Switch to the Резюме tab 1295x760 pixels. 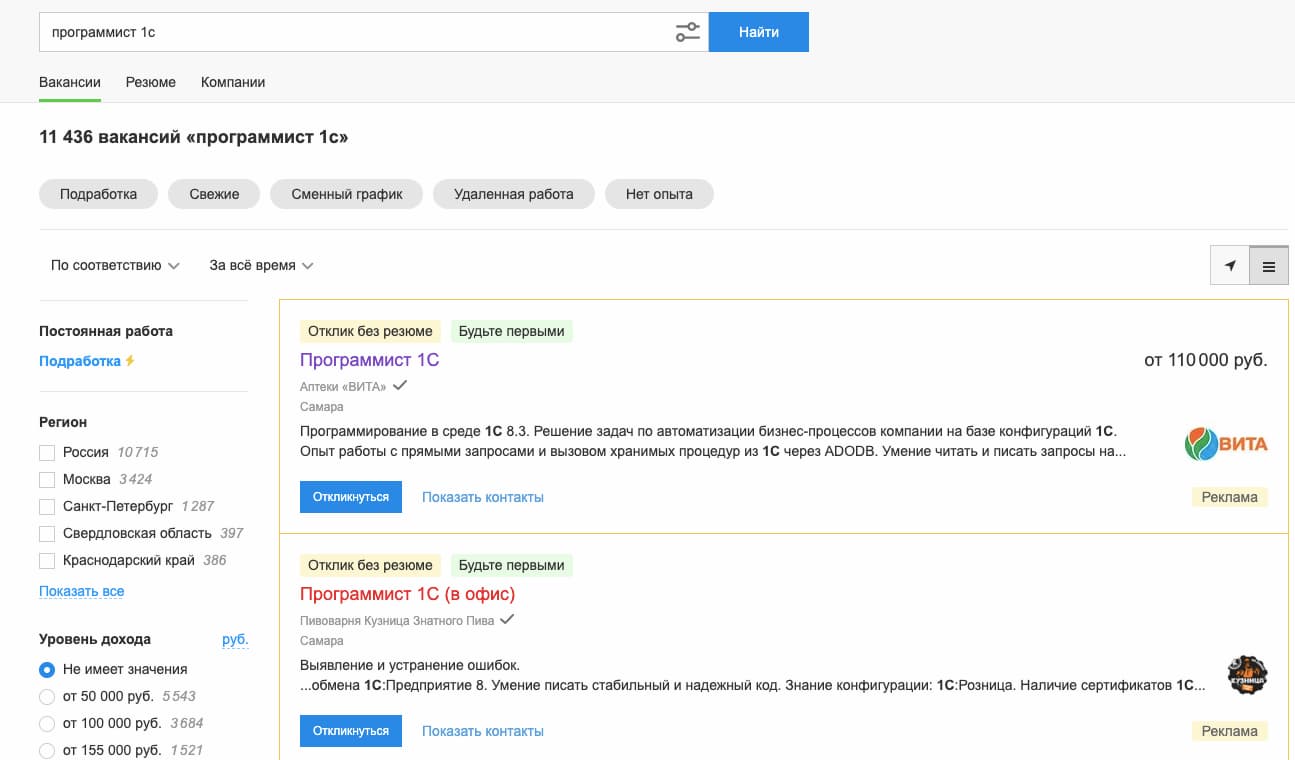click(151, 82)
